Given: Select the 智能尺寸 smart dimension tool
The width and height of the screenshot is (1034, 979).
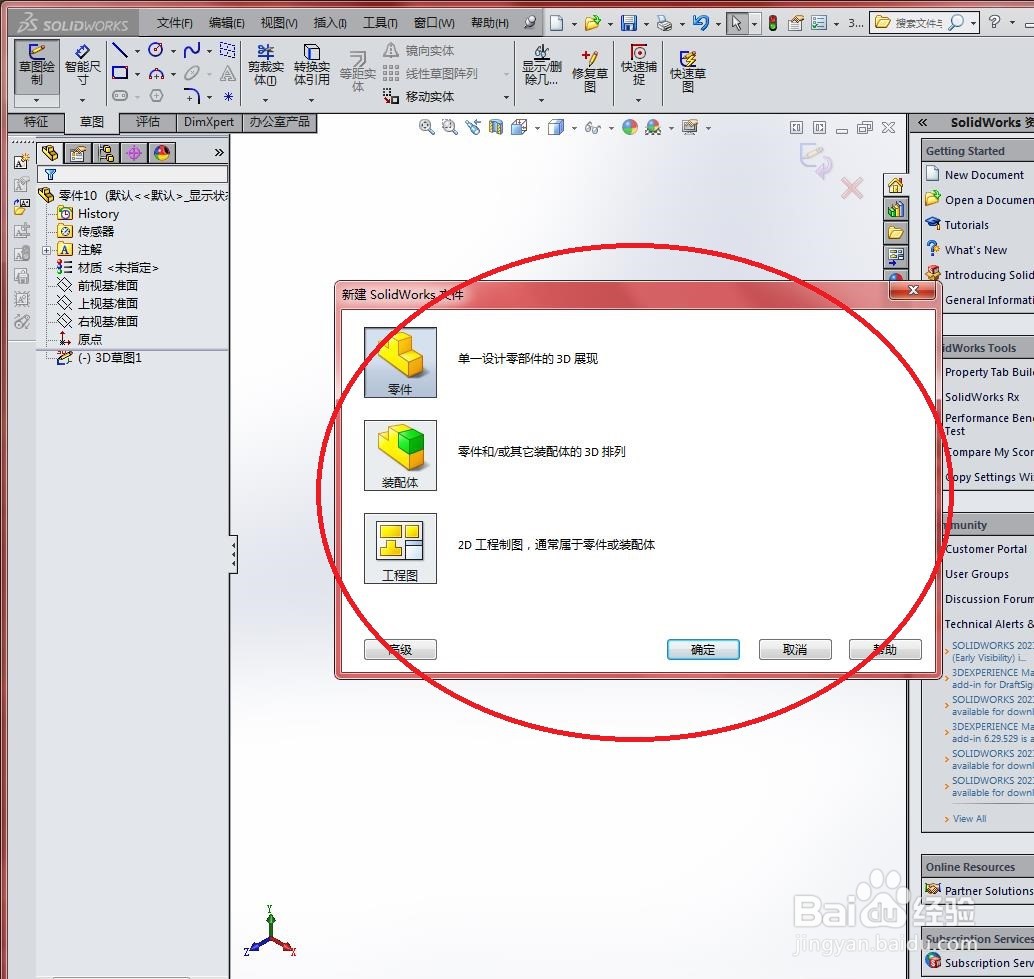Looking at the screenshot, I should (x=82, y=66).
